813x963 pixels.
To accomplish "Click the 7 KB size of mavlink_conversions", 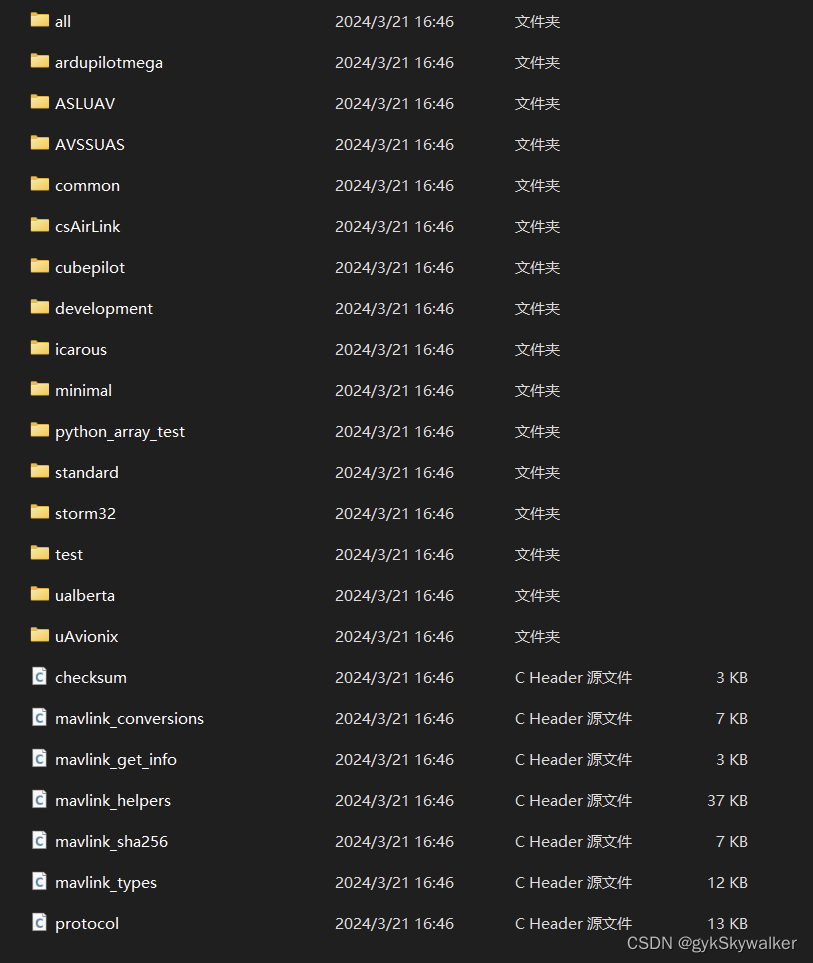I will click(x=732, y=719).
